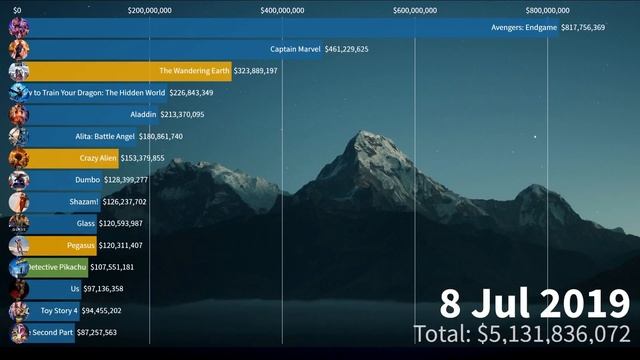Click the Dumbo bar label
The height and width of the screenshot is (360, 640).
click(87, 180)
